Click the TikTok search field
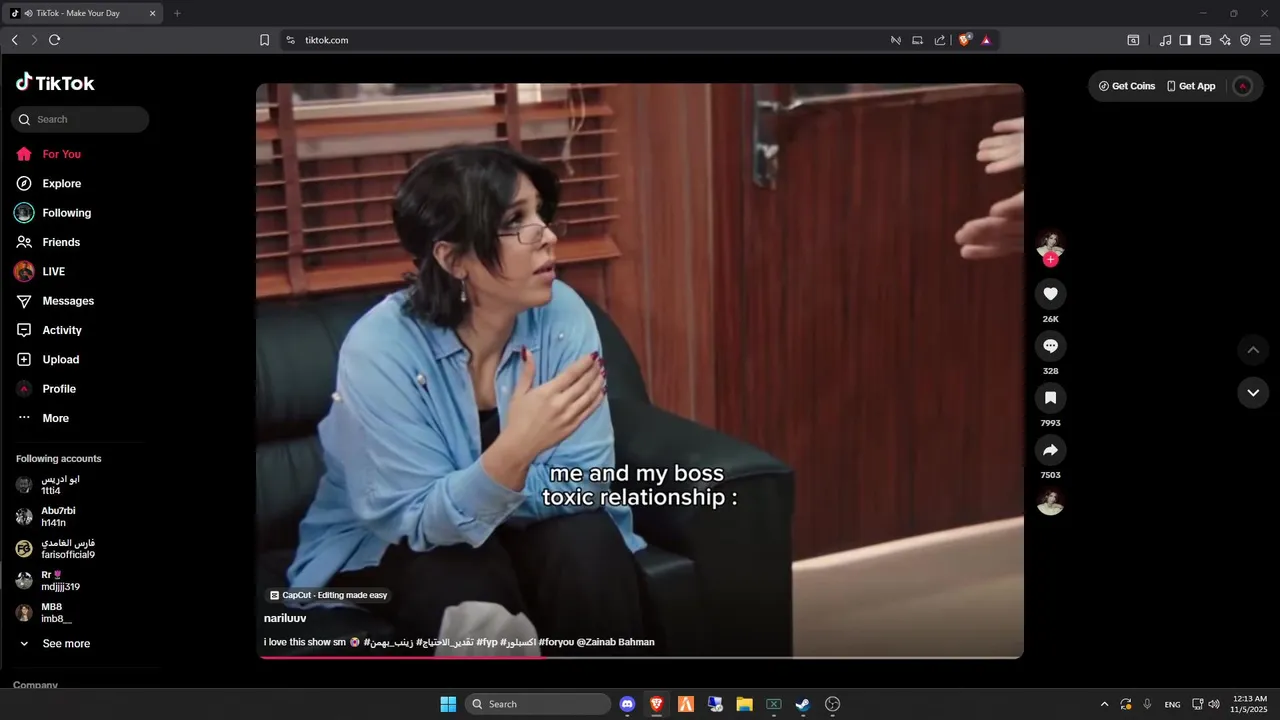The image size is (1280, 720). pyautogui.click(x=80, y=120)
